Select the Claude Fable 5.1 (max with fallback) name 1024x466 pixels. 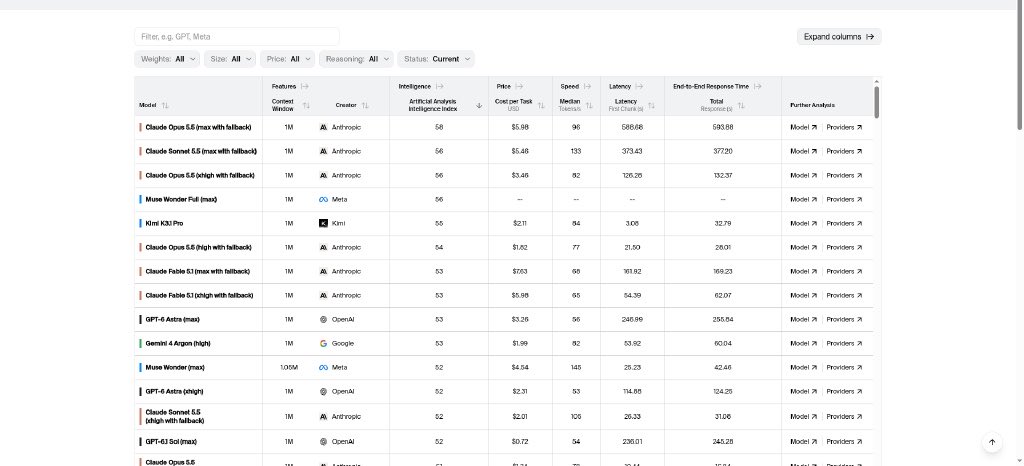coord(197,272)
